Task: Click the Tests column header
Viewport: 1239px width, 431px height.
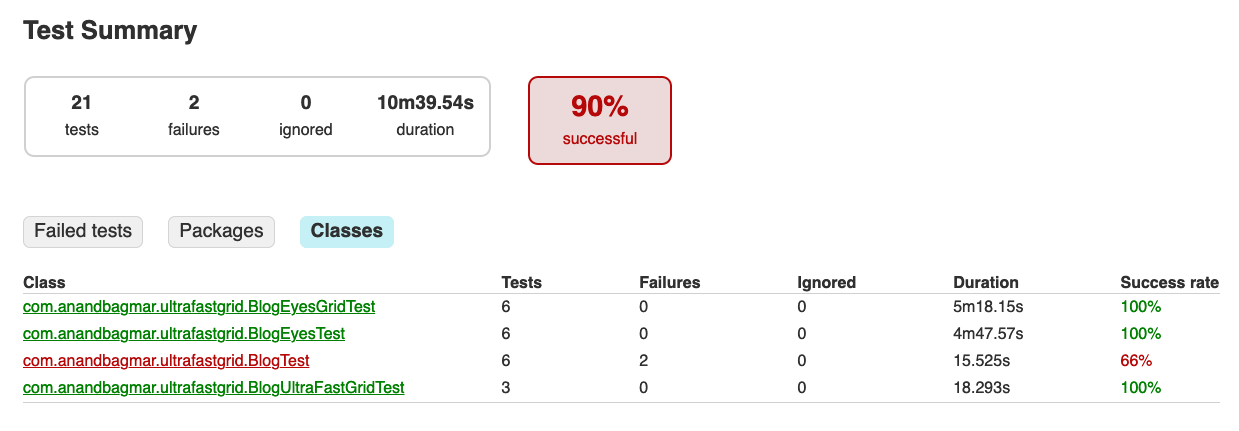Action: click(x=523, y=283)
